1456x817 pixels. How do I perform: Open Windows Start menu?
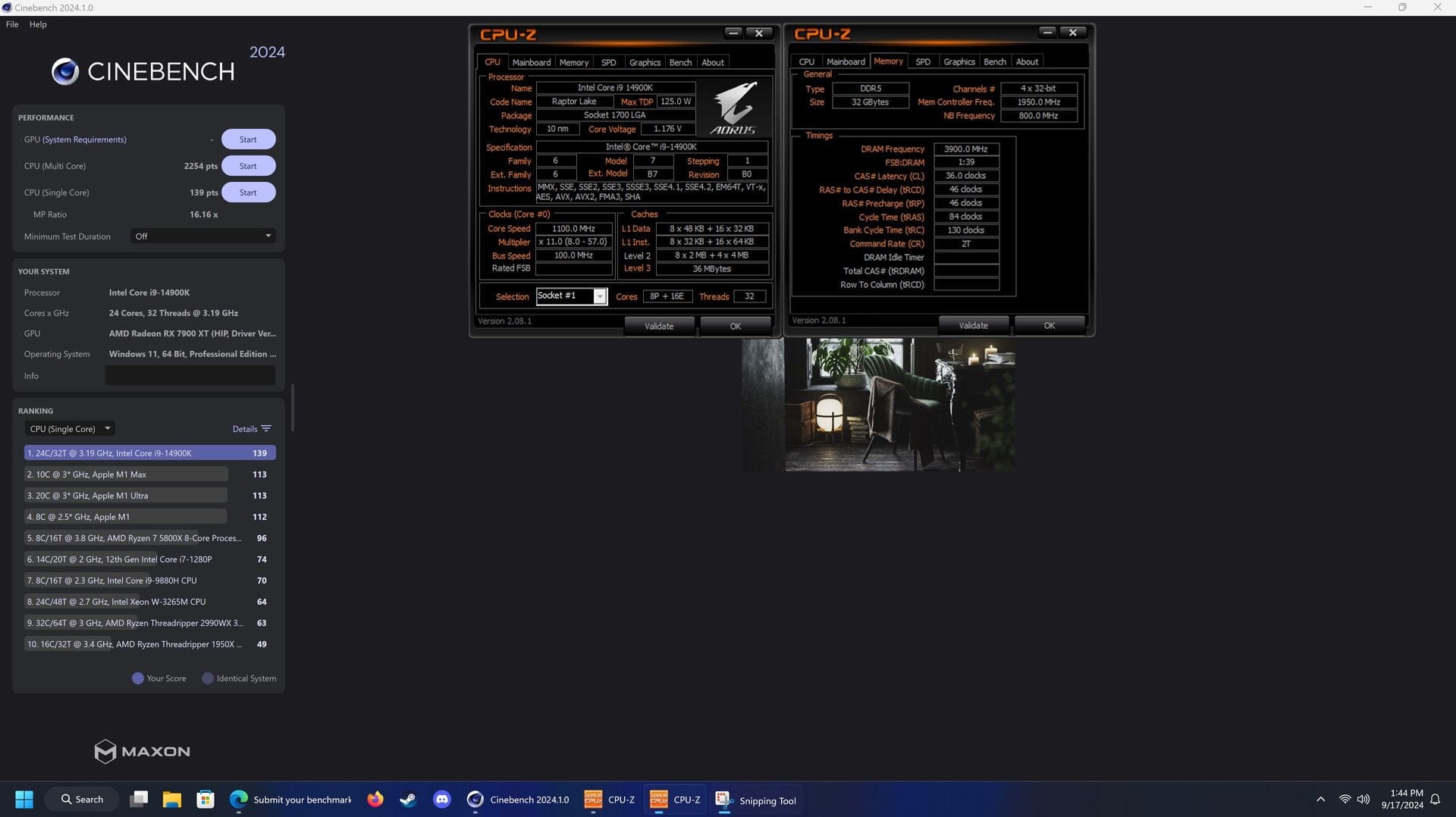(x=24, y=800)
